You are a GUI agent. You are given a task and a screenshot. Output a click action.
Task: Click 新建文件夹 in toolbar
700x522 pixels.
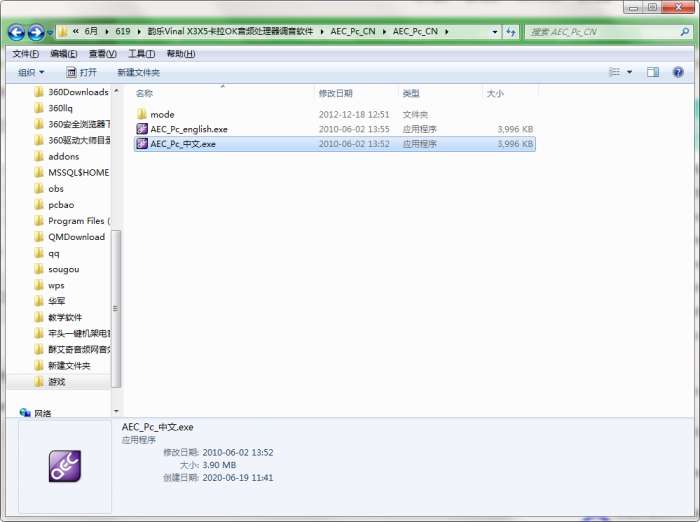click(x=138, y=72)
